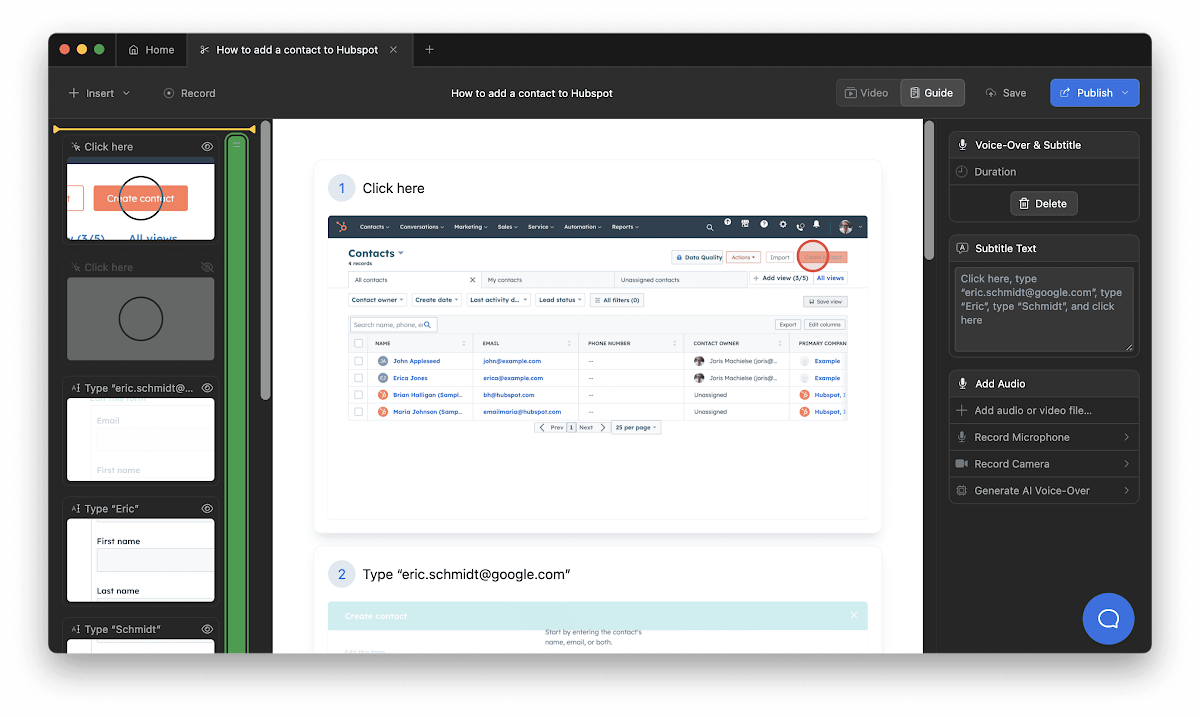The width and height of the screenshot is (1200, 717).
Task: Select the First name step thumbnail
Action: click(141, 560)
